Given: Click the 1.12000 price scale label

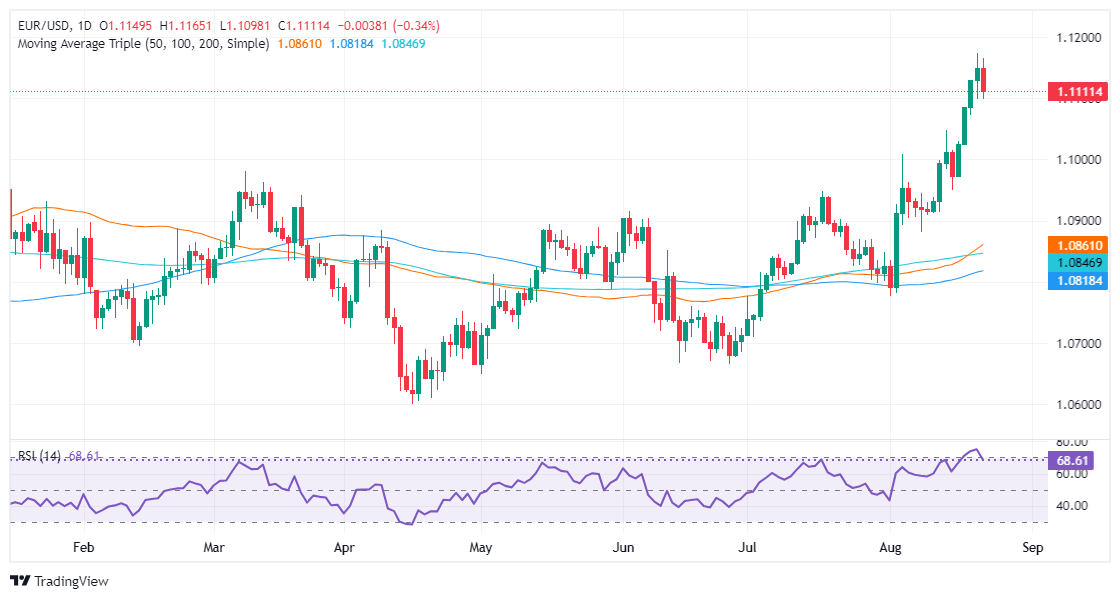Looking at the screenshot, I should pos(1079,37).
